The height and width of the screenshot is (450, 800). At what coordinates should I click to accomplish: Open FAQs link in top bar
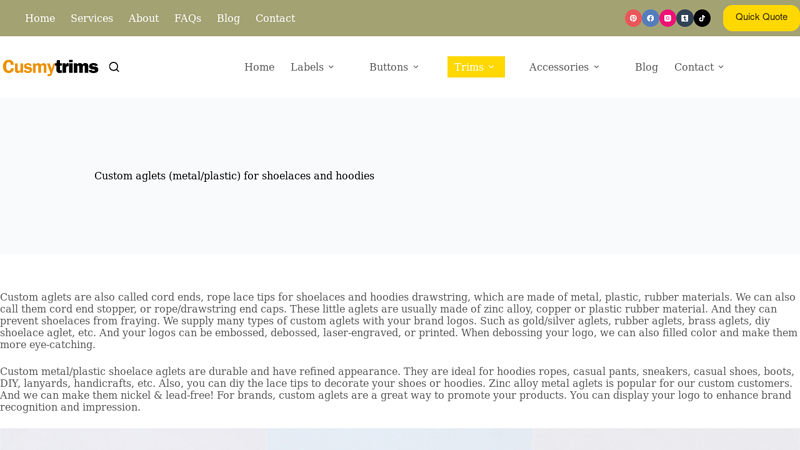click(x=188, y=18)
